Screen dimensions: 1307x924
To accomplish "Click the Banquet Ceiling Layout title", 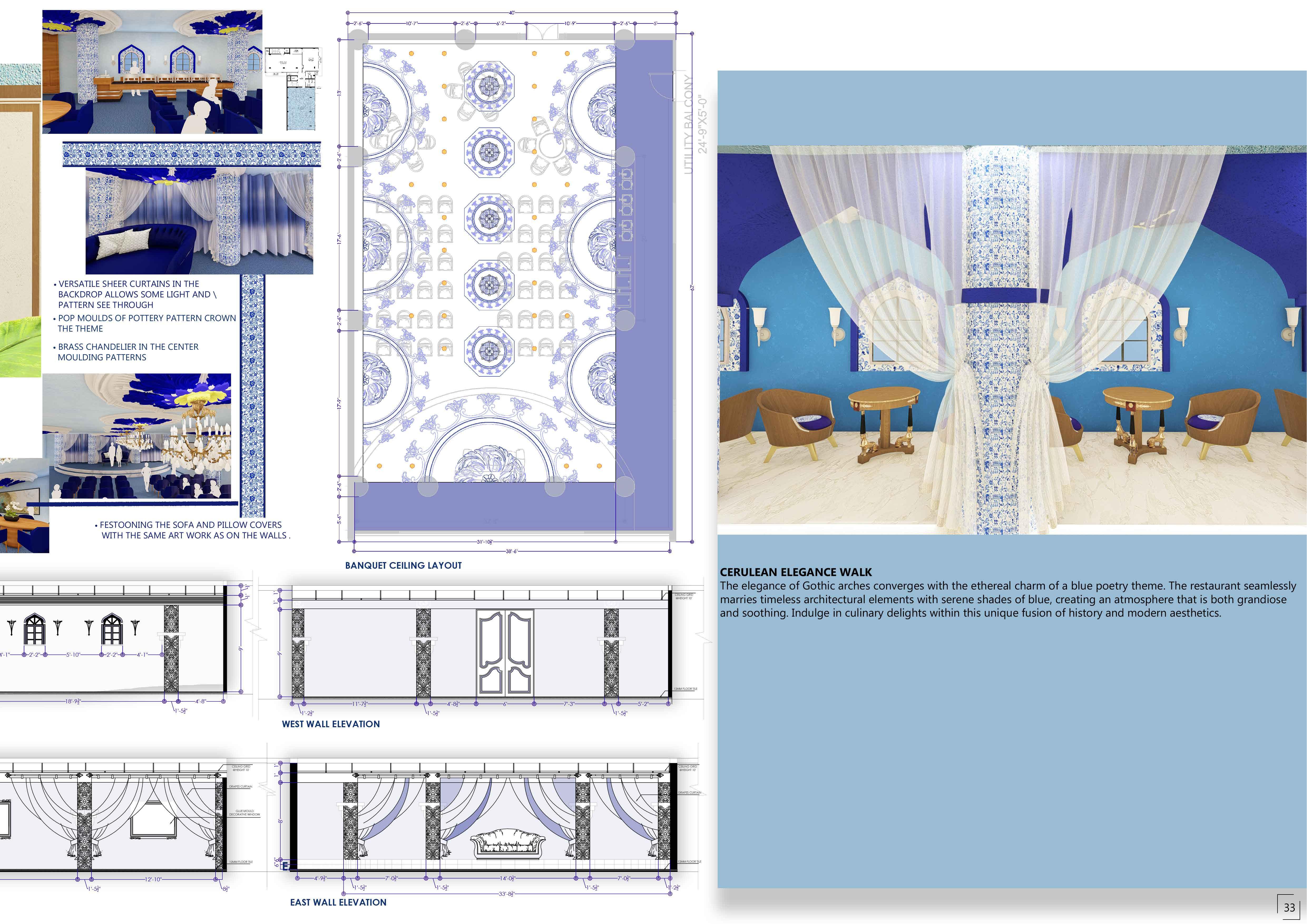I will (403, 565).
